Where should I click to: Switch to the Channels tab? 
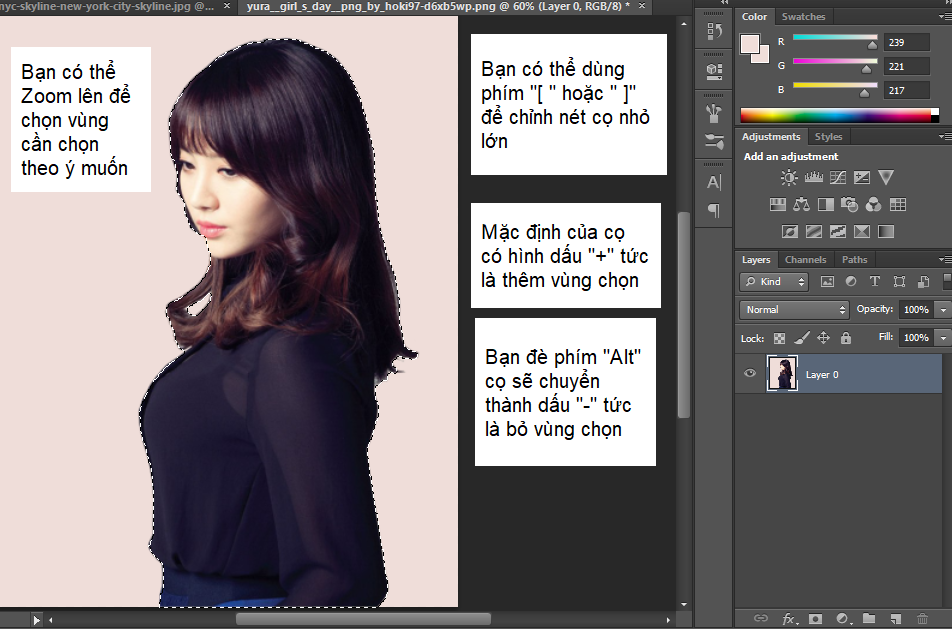pos(805,260)
